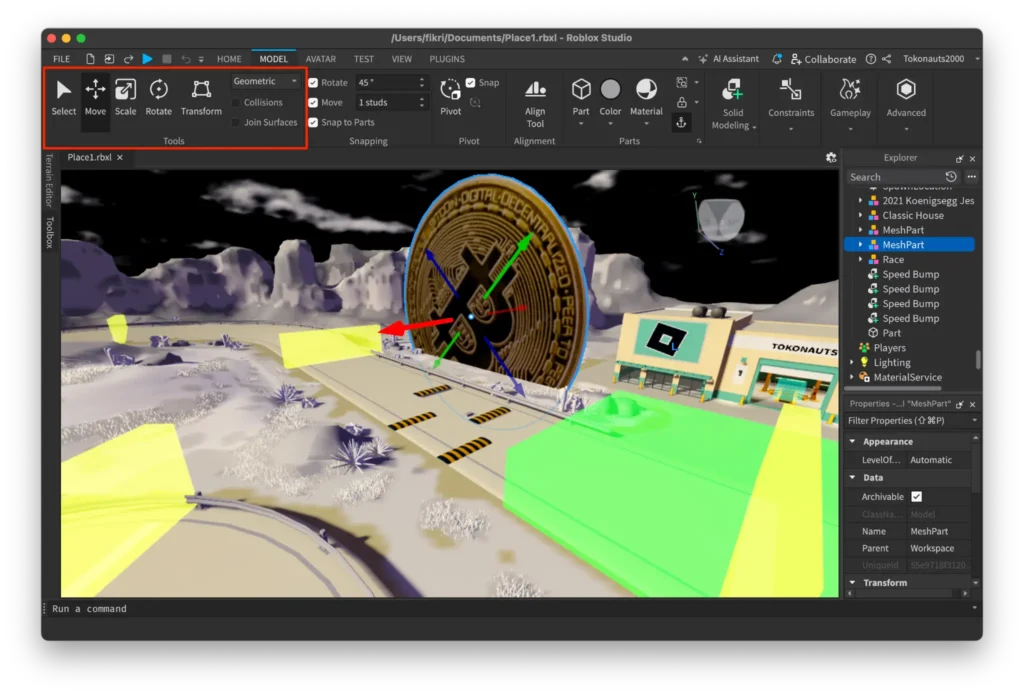Launch the Align Tool
Screen dimensions: 1024x695
coord(535,103)
